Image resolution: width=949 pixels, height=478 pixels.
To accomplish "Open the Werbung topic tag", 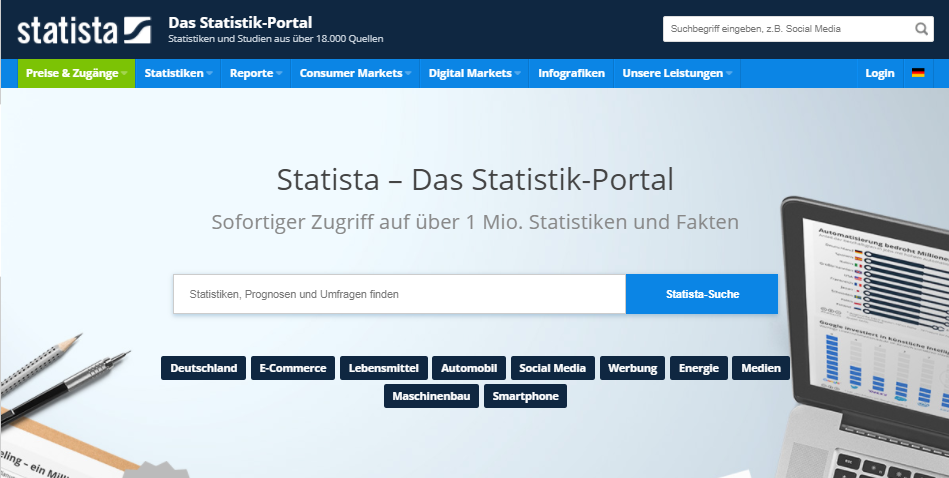I will [632, 368].
